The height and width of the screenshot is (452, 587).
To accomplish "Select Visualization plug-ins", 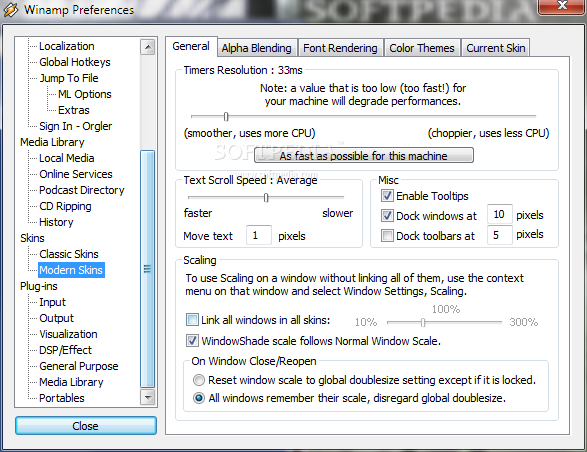I will pyautogui.click(x=68, y=334).
